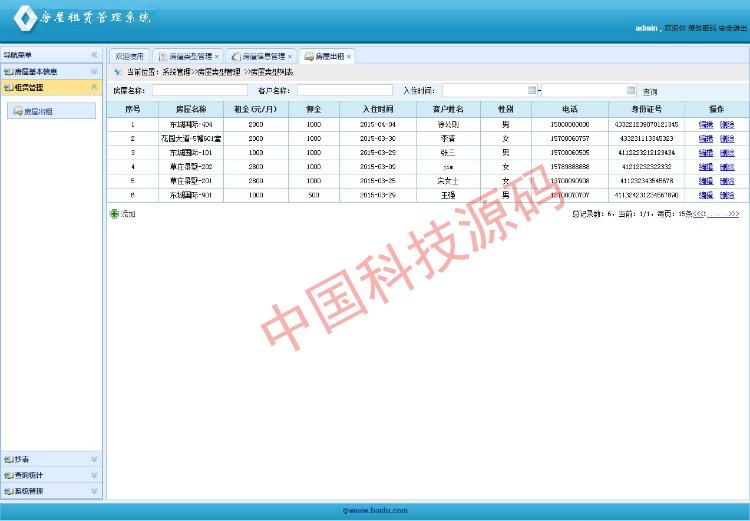Delete row 2 花园大道 record
750x521 pixels.
point(727,139)
